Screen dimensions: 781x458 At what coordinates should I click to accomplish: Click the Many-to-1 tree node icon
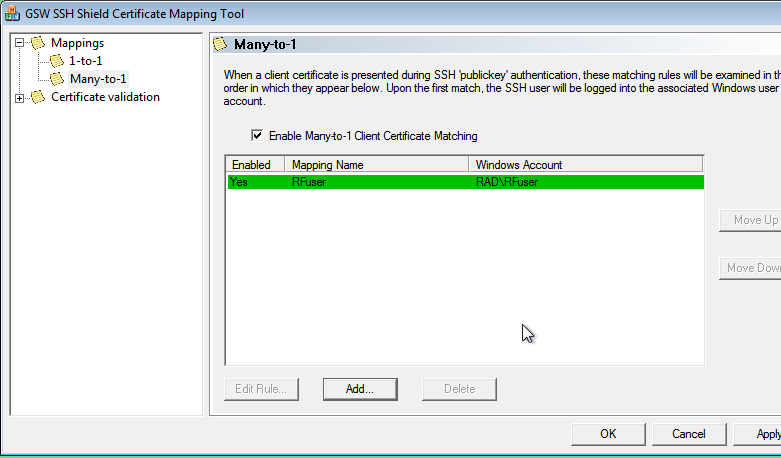57,79
